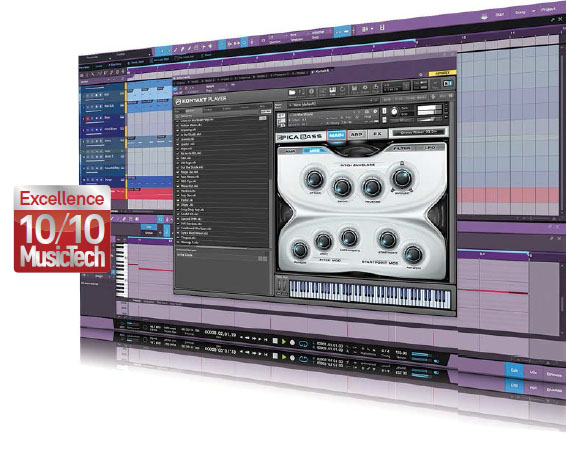Screen dimensions: 566x456
Task: Click the Kontakt keyboard view icon
Action: (x=333, y=90)
